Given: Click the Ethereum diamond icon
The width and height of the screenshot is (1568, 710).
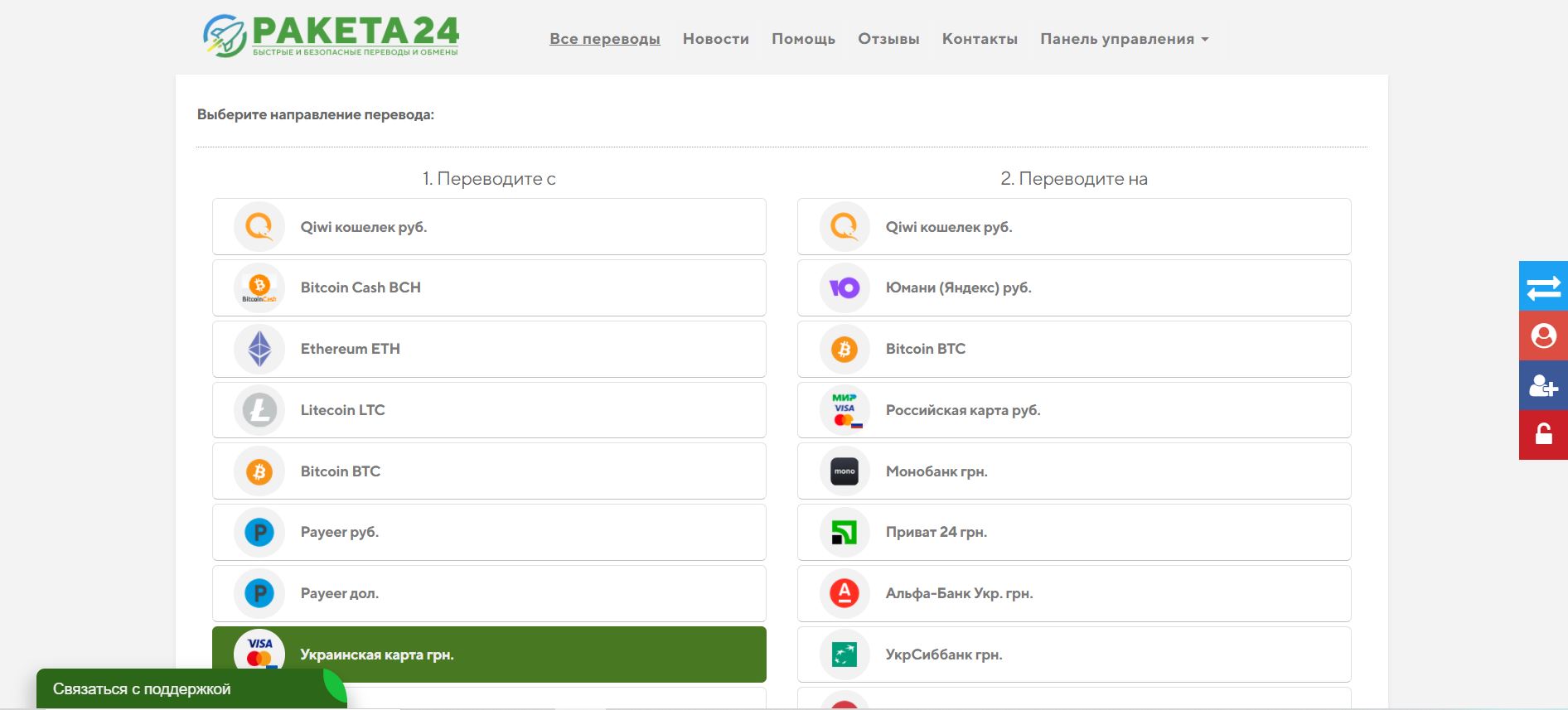Looking at the screenshot, I should [259, 349].
